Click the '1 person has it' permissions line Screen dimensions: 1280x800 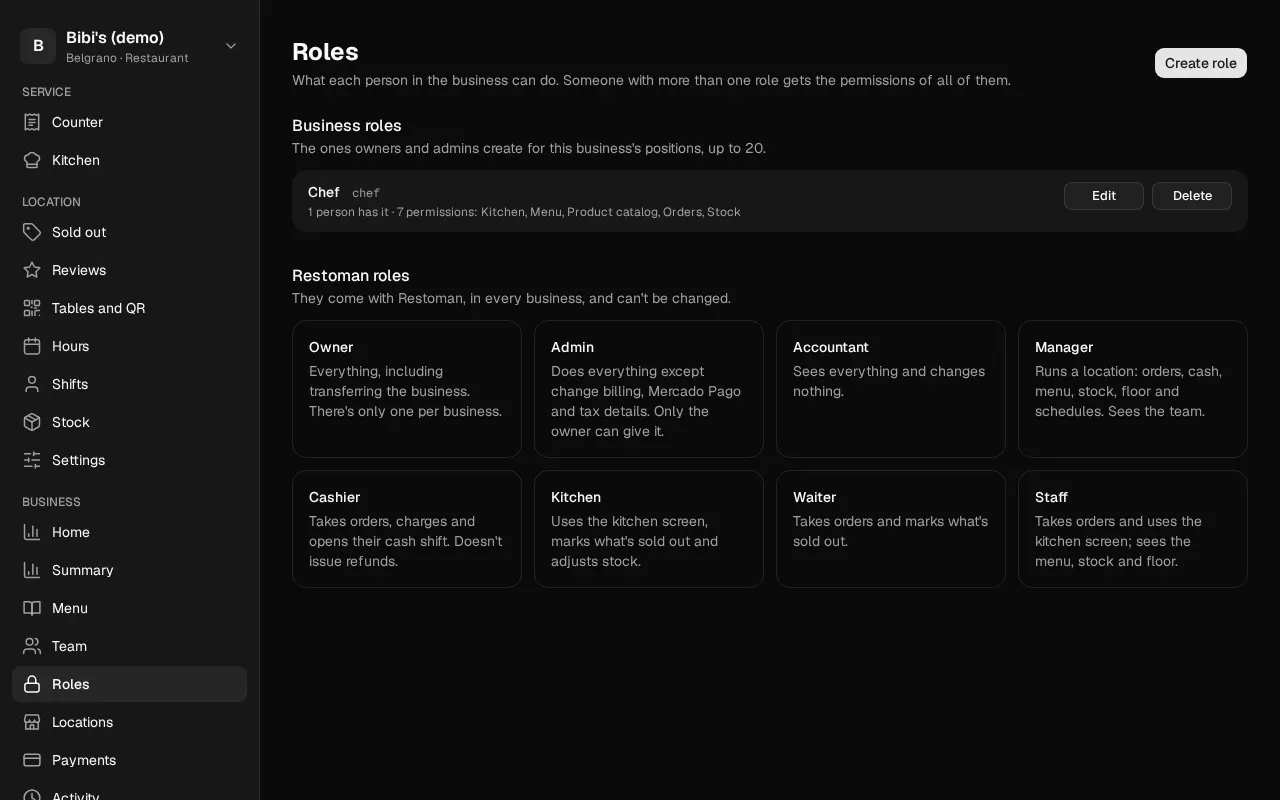click(524, 212)
